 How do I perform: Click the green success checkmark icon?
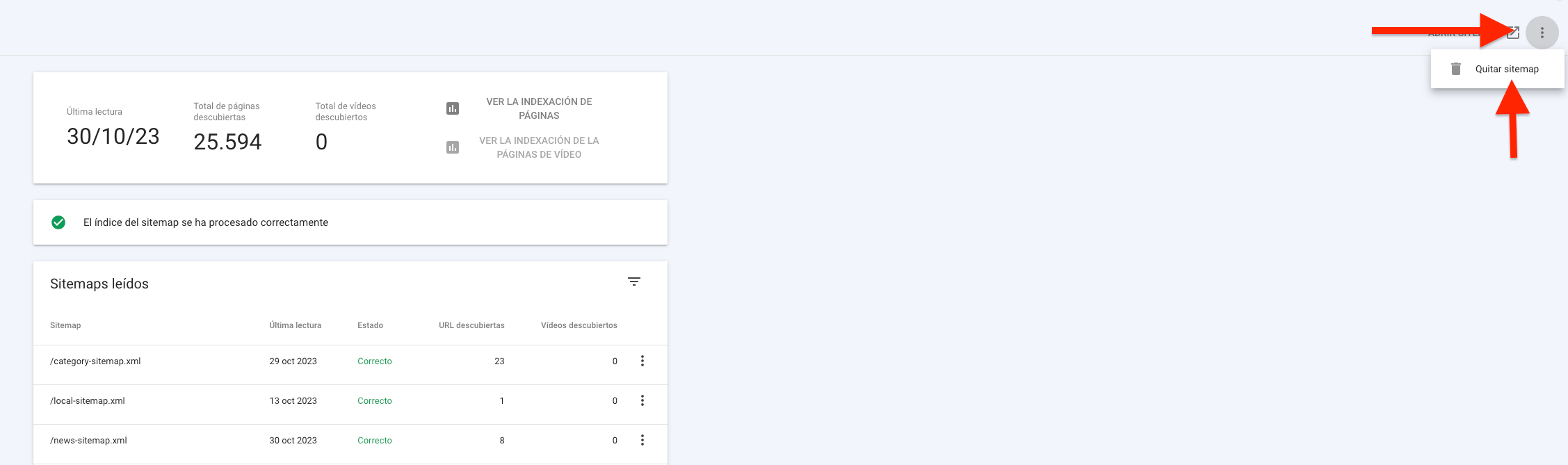[58, 222]
